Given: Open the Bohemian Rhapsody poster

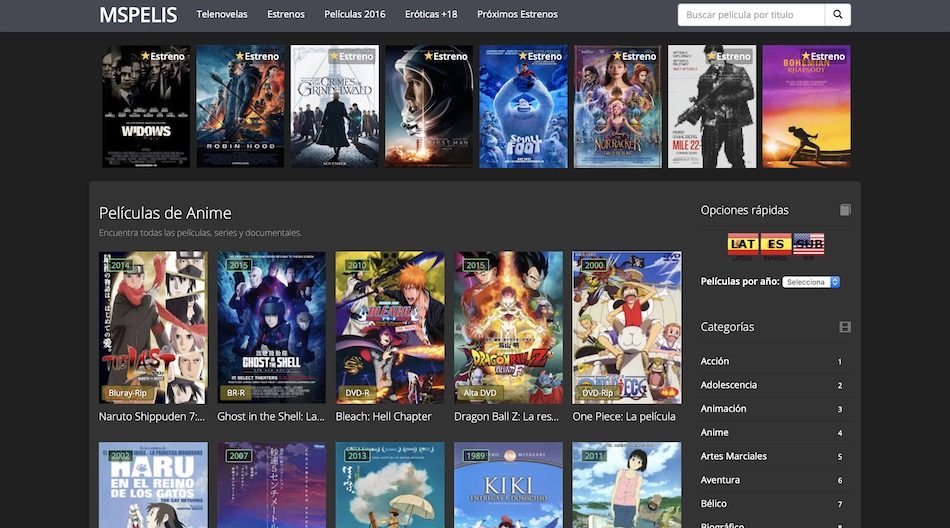Looking at the screenshot, I should coord(806,106).
